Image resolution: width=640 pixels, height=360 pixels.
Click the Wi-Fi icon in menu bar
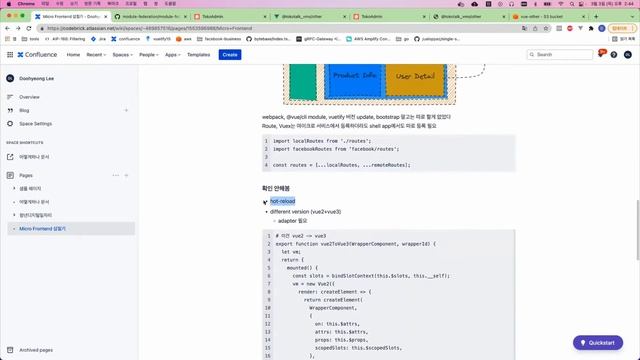[561, 4]
